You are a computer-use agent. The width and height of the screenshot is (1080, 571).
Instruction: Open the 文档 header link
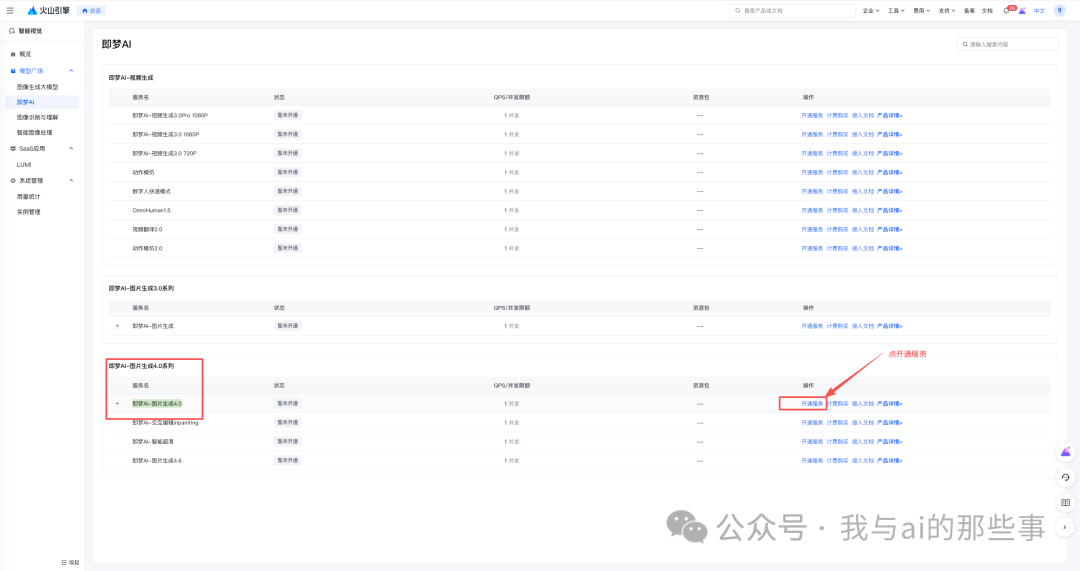(987, 10)
